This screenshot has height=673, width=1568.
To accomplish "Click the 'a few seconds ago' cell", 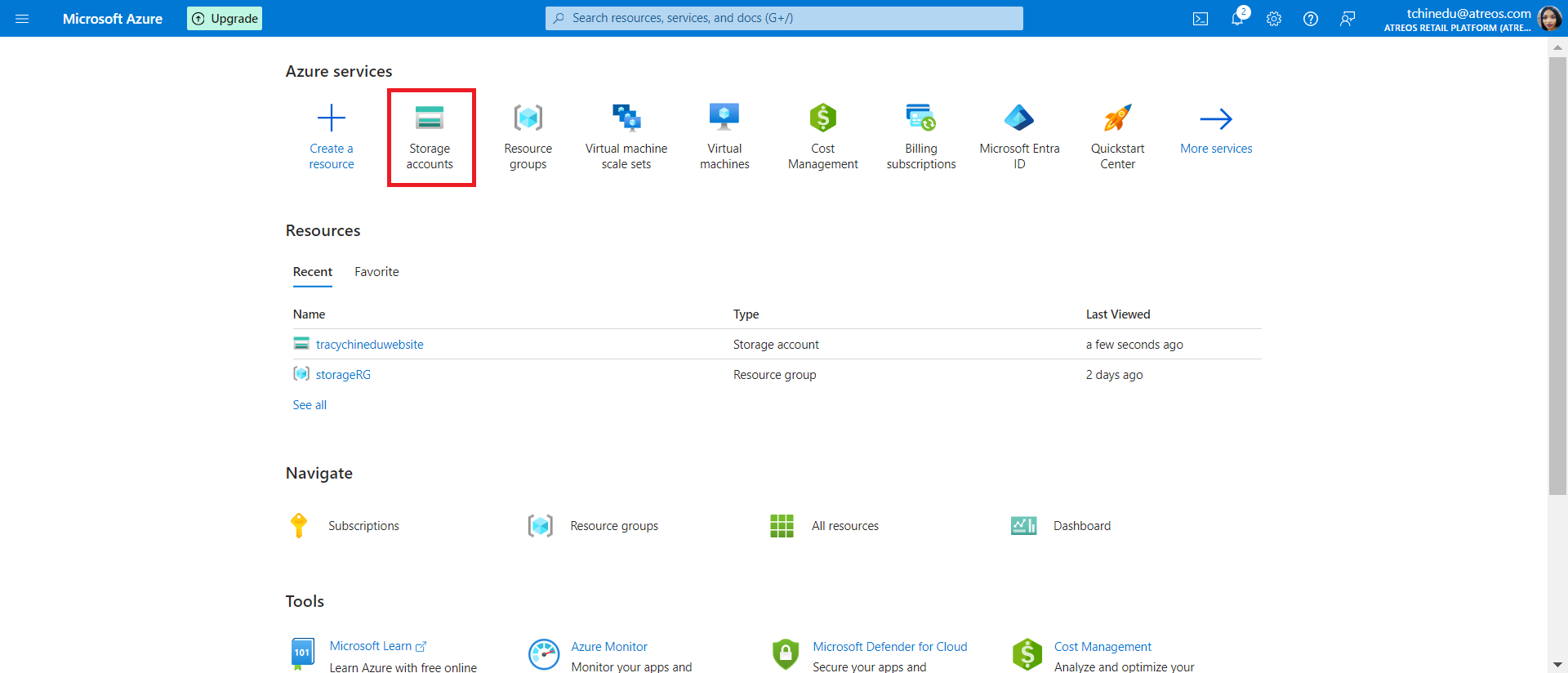I will tap(1134, 345).
